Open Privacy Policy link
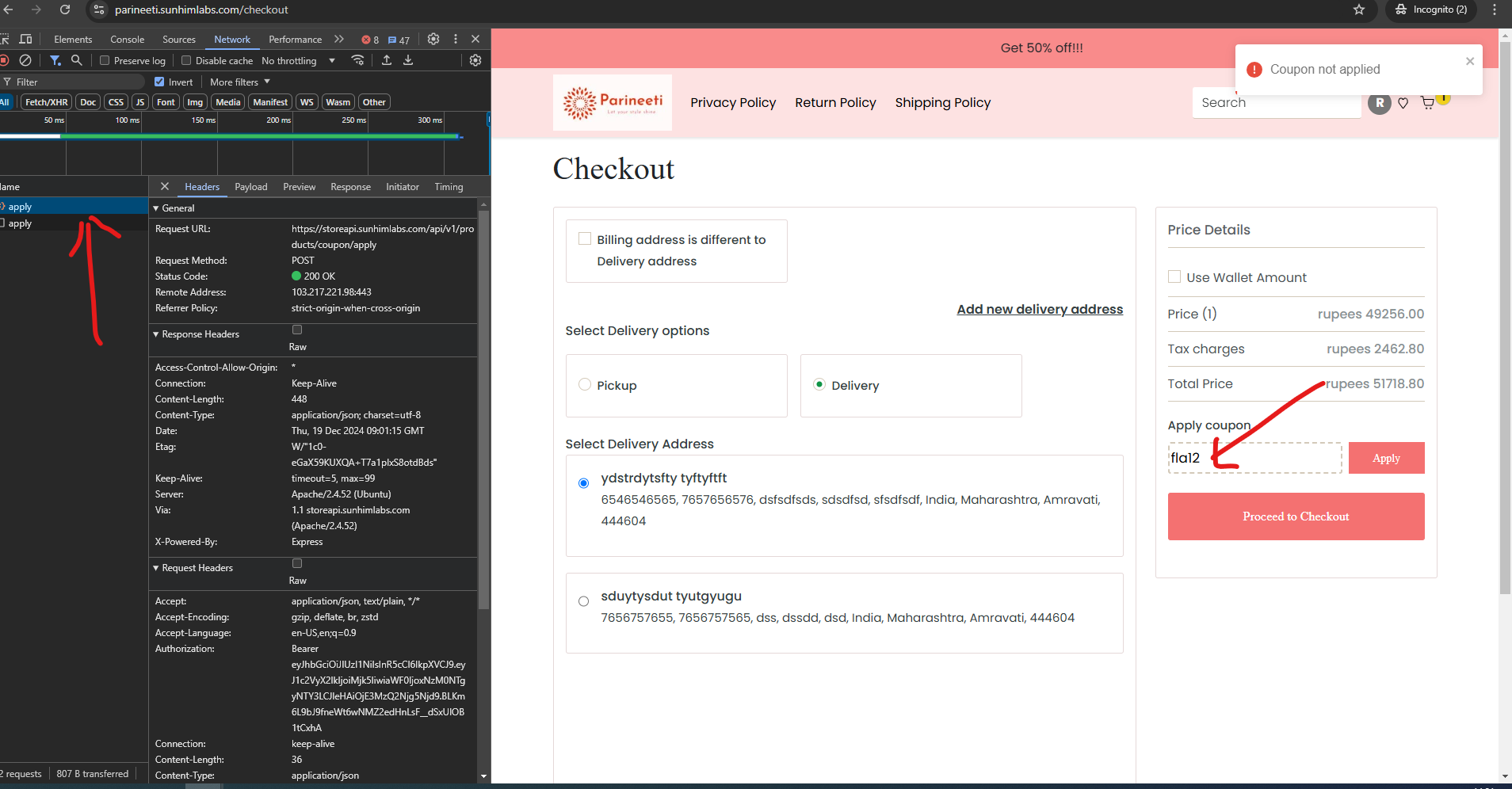The height and width of the screenshot is (789, 1512). click(x=733, y=103)
